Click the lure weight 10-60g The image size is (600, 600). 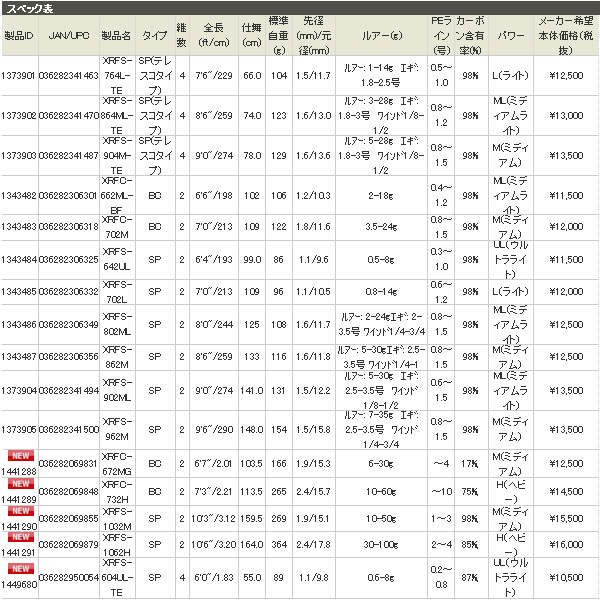coord(381,492)
